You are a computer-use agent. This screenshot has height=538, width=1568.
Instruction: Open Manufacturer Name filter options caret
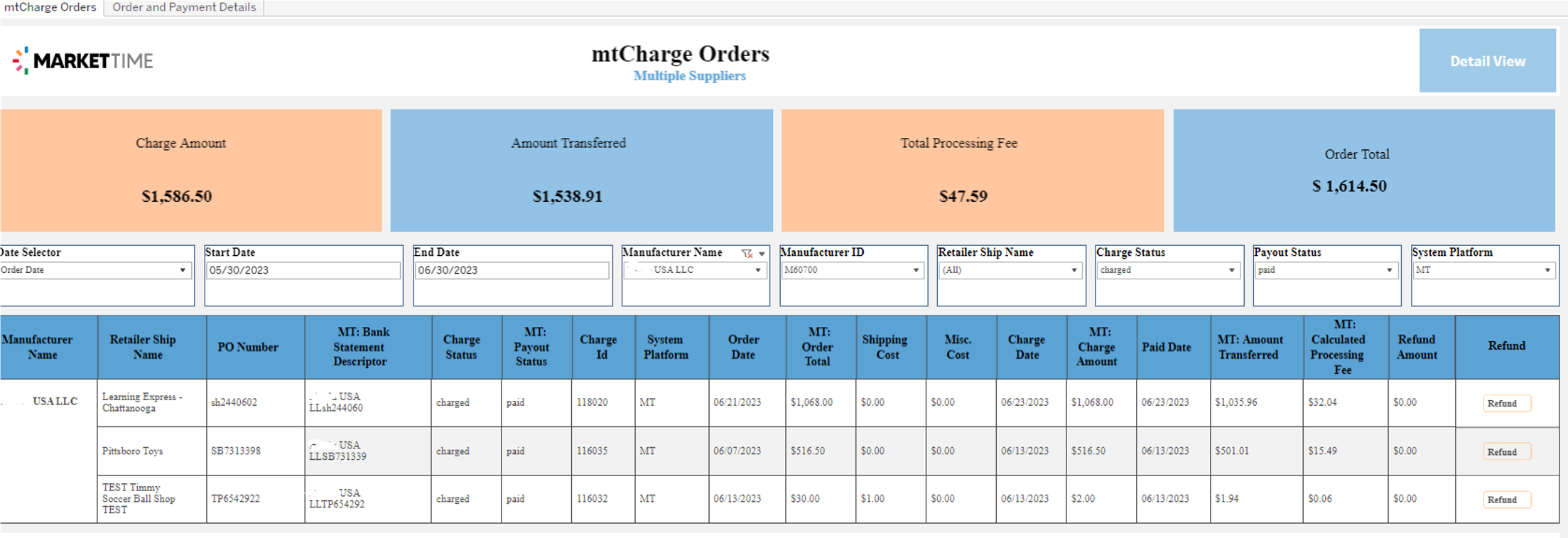click(x=762, y=254)
